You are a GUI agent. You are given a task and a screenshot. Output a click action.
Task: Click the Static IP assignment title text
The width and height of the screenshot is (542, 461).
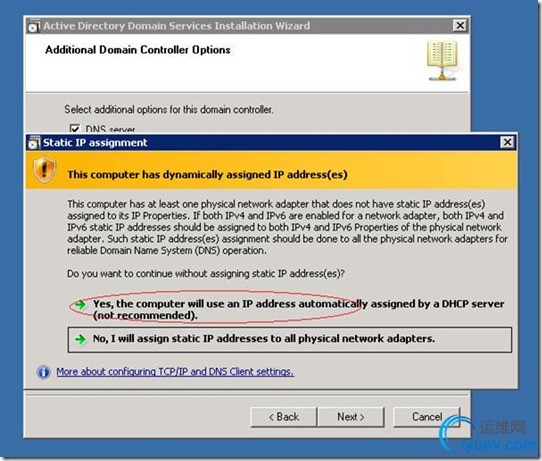coord(95,143)
